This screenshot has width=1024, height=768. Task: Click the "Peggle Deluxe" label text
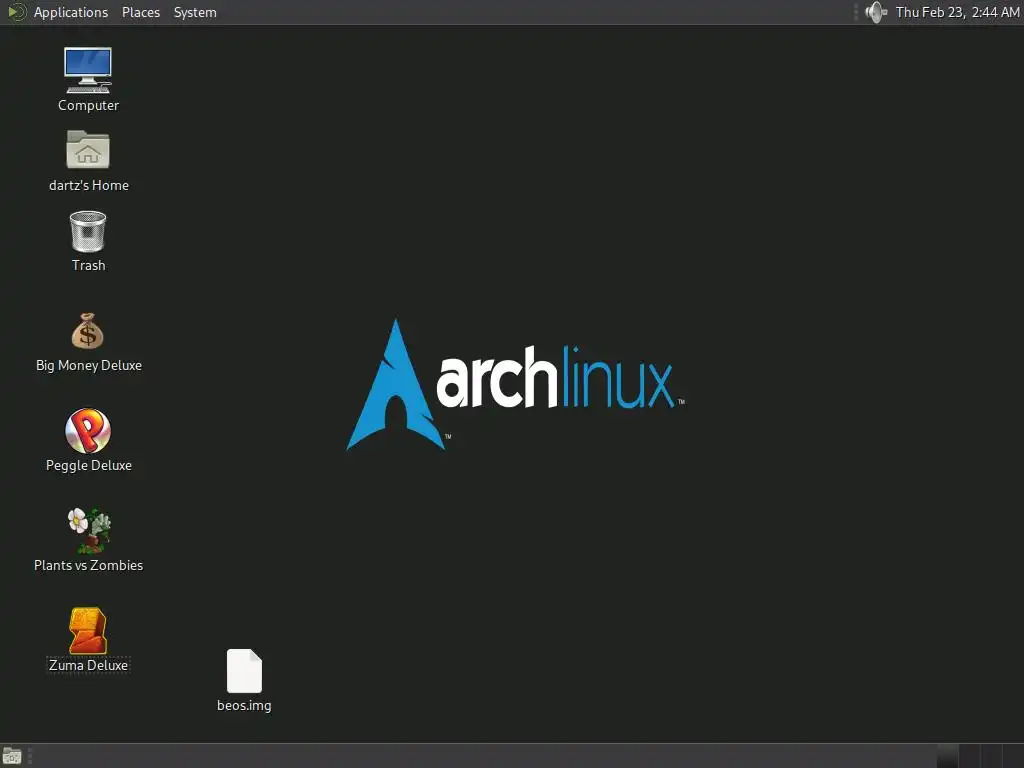(89, 466)
